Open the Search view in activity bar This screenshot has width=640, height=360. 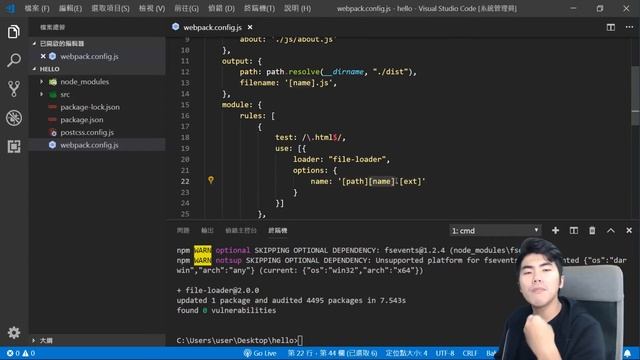pyautogui.click(x=13, y=60)
